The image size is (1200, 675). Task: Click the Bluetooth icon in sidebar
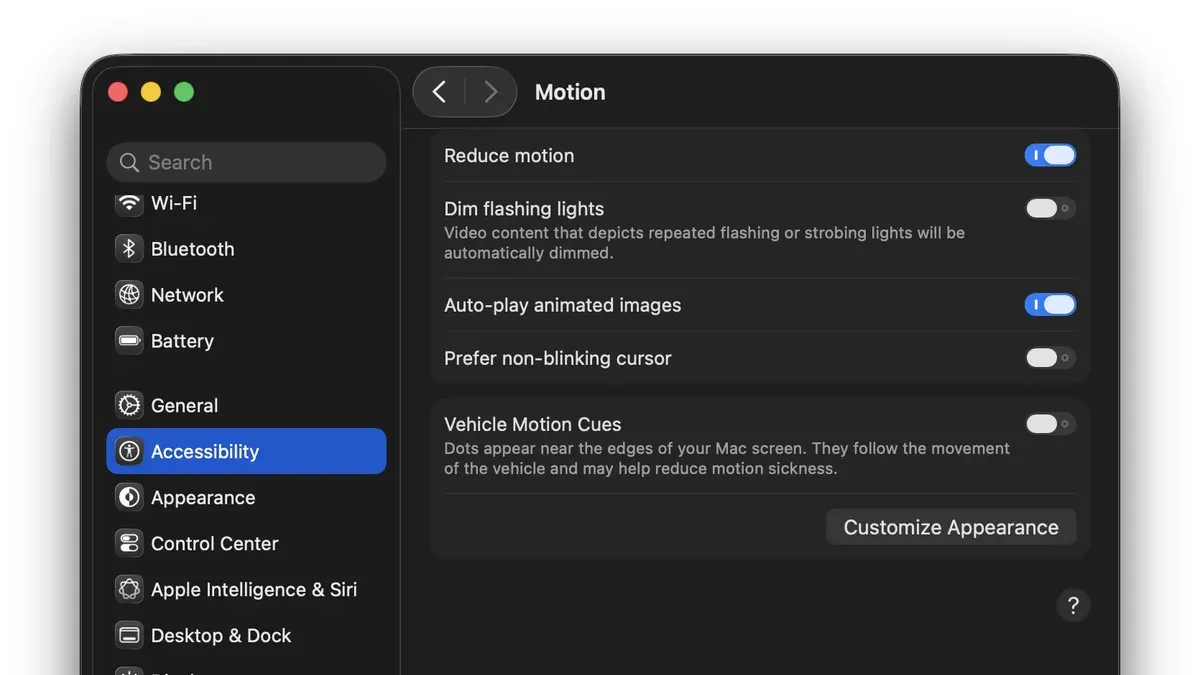click(129, 249)
